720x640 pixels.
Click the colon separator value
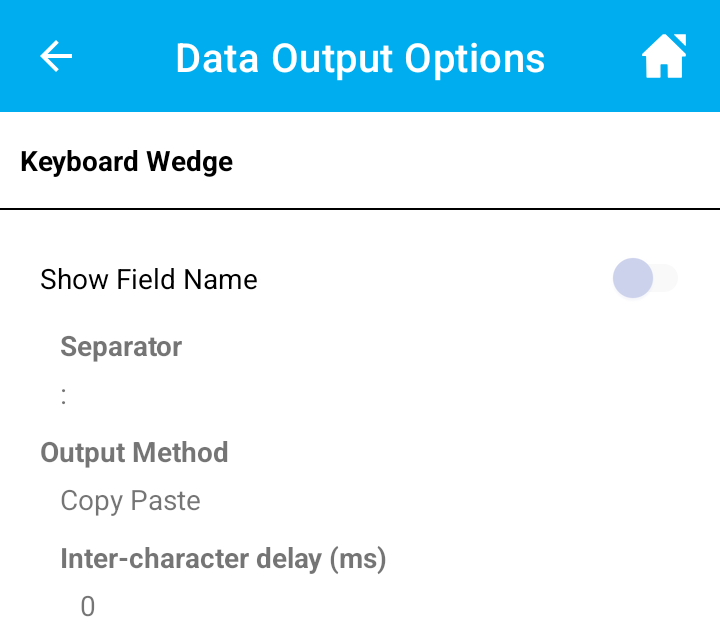click(64, 396)
